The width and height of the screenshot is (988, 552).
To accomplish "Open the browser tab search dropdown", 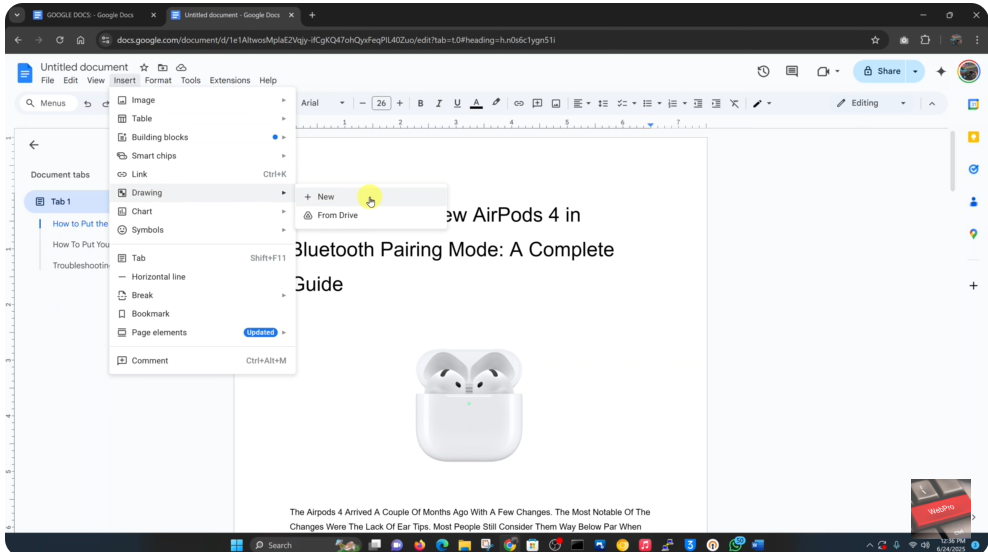I will click(17, 14).
